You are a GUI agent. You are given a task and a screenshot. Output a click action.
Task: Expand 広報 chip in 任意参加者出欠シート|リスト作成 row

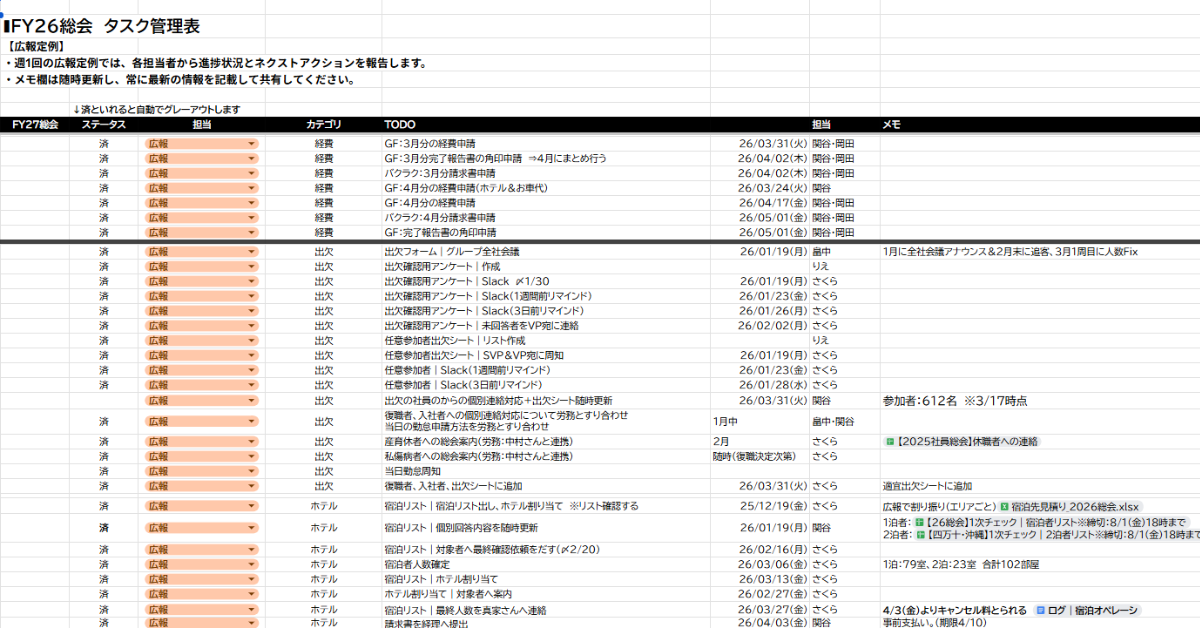[202, 340]
